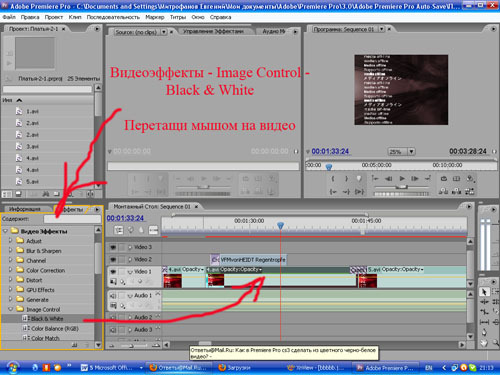Open the Правка menu

pos(30,17)
